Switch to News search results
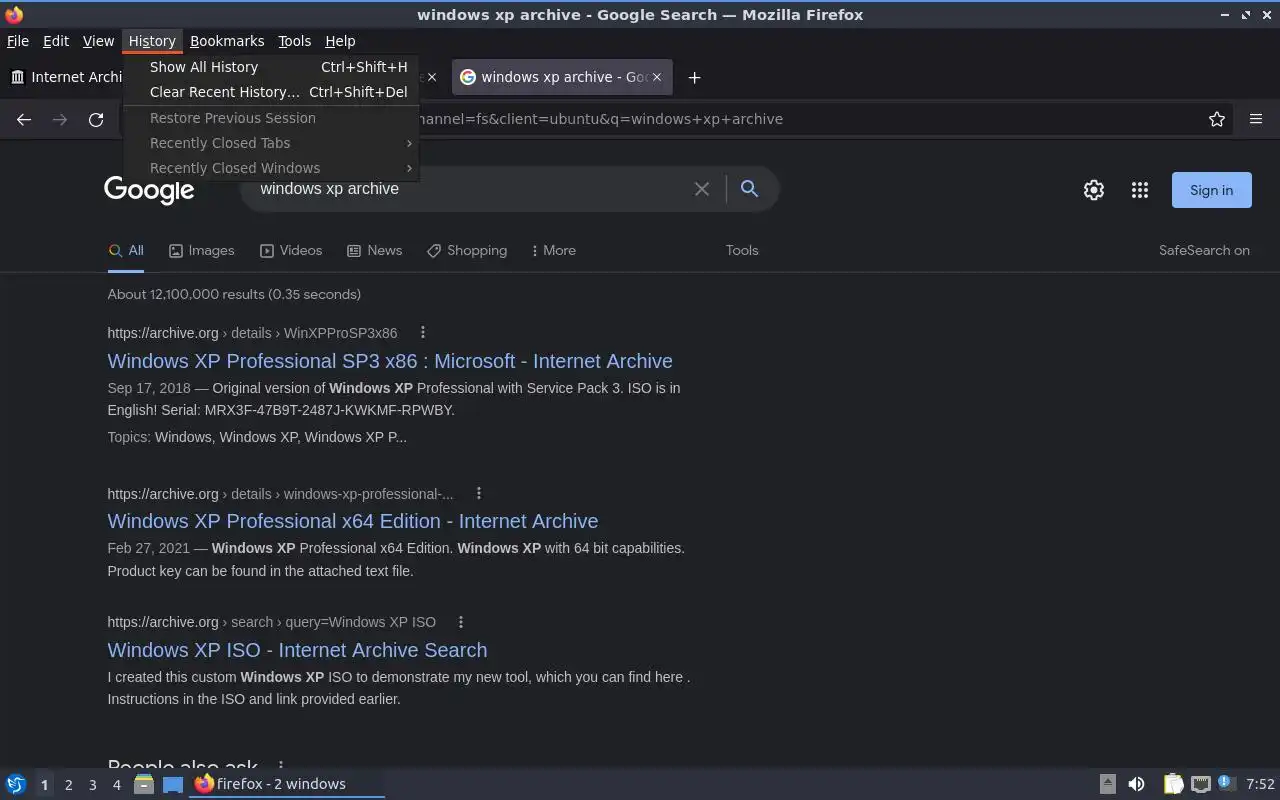The width and height of the screenshot is (1280, 800). [374, 250]
